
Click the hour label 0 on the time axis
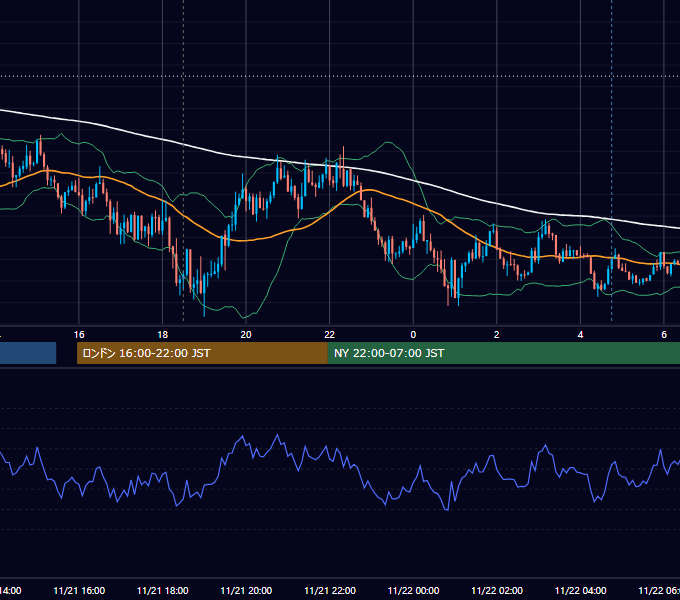413,334
